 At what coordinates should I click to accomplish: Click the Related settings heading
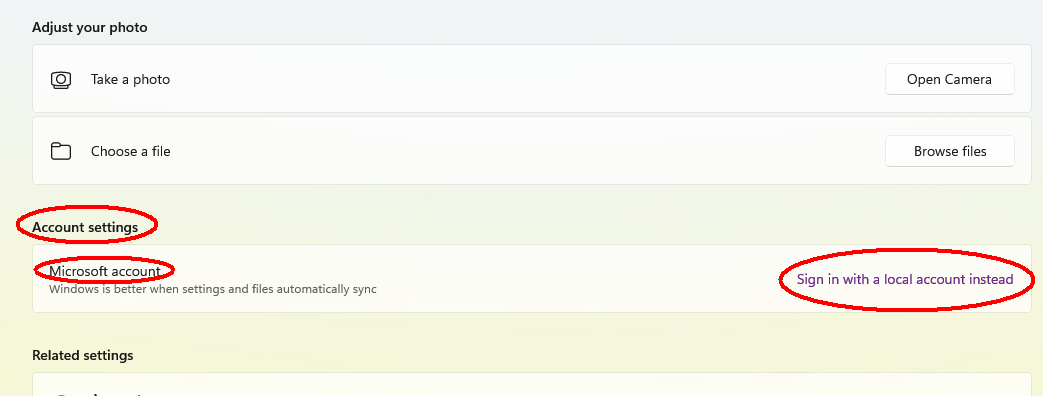[x=82, y=355]
